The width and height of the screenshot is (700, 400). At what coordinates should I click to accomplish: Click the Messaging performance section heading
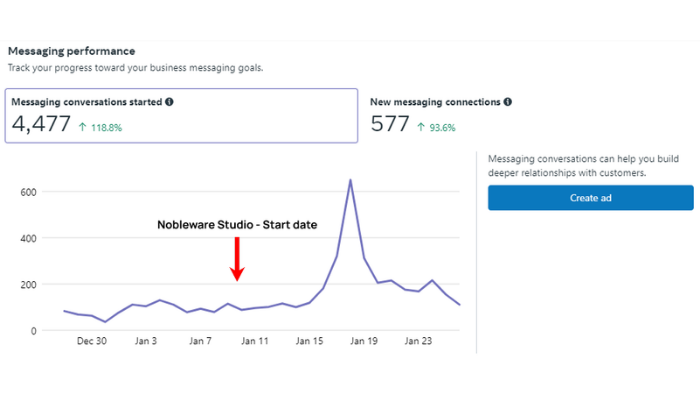tap(71, 51)
